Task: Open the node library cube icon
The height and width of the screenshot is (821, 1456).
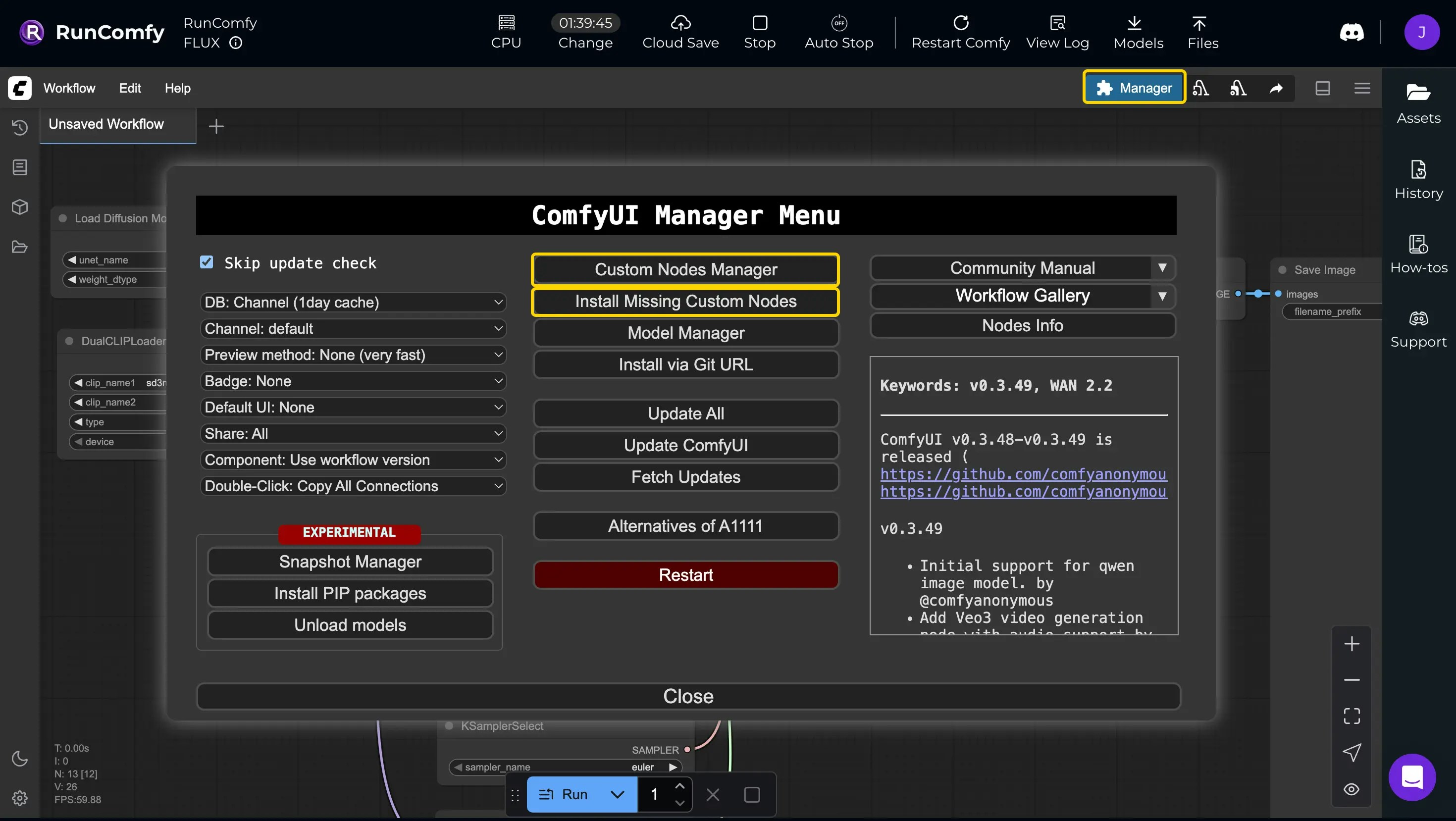Action: [20, 207]
